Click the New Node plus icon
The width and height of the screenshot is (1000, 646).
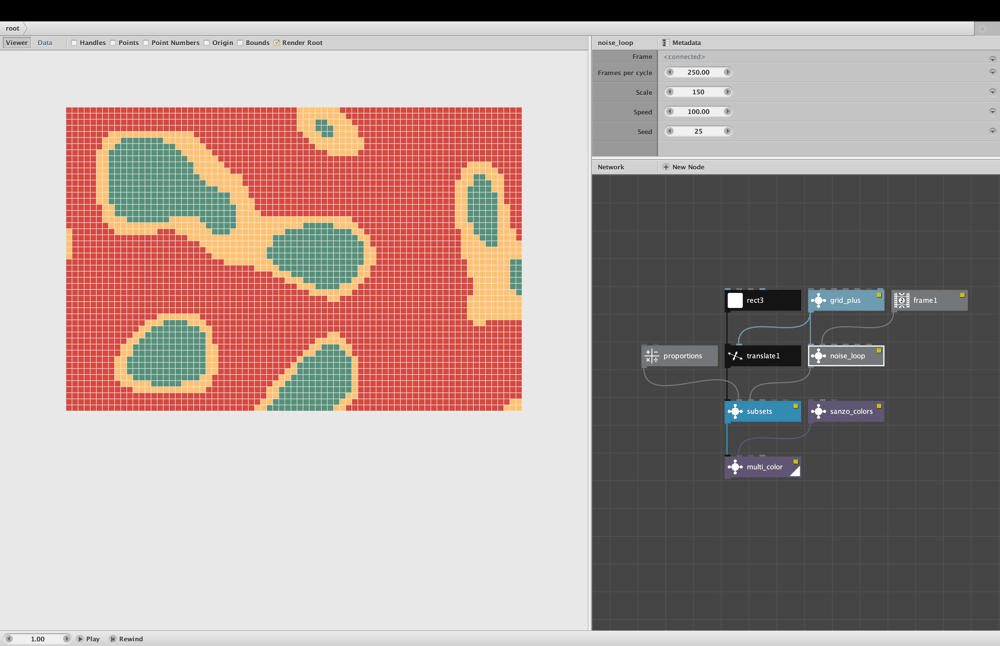coord(666,167)
